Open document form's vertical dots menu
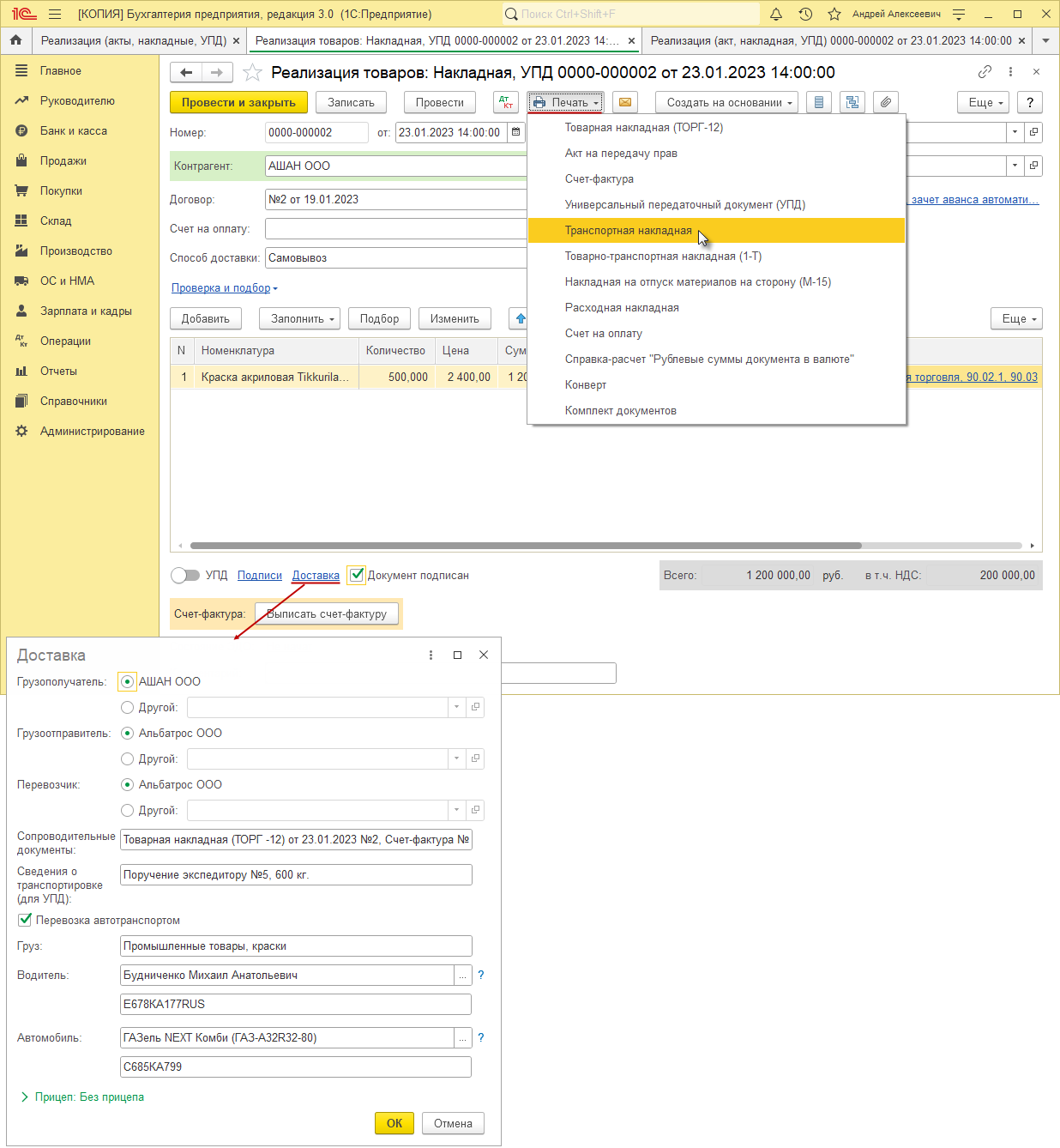The image size is (1060, 1148). tap(1010, 72)
